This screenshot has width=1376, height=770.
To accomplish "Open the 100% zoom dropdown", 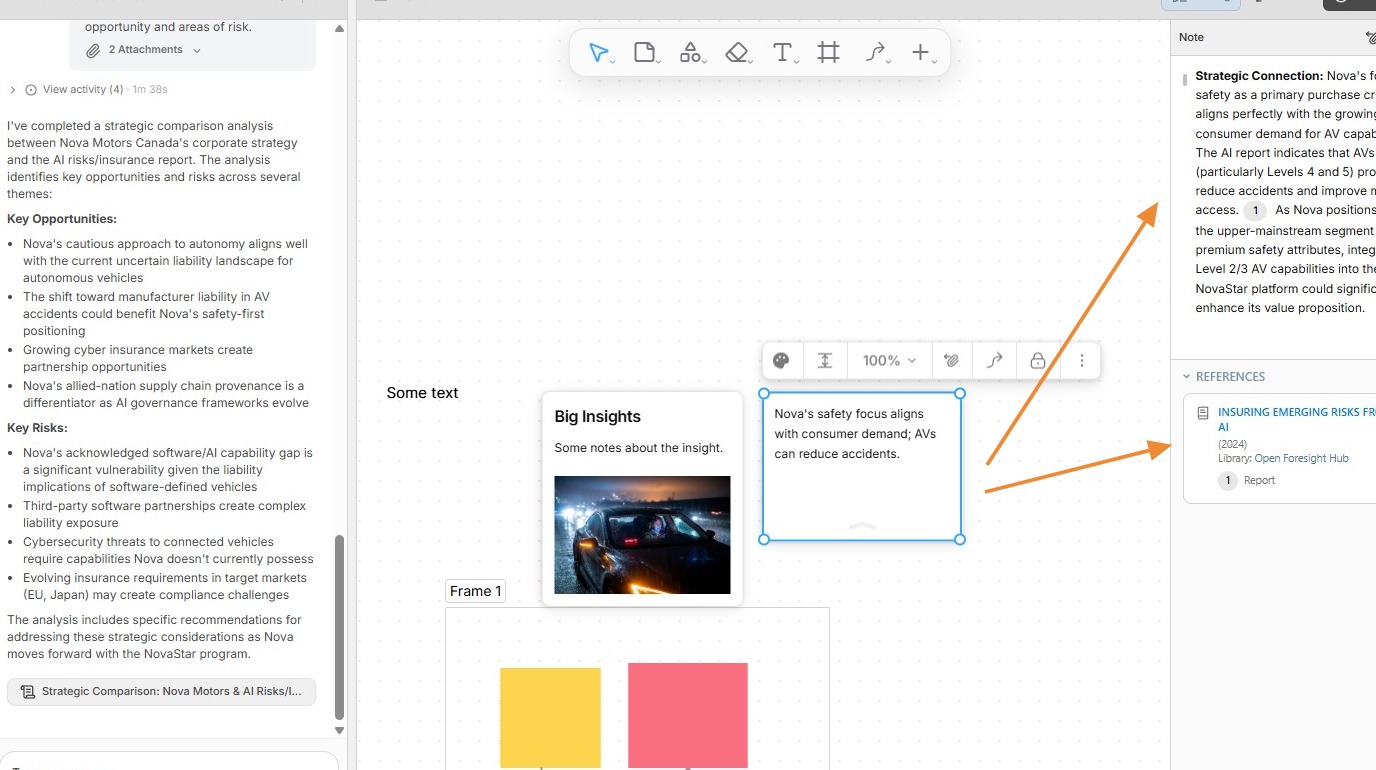I will click(x=889, y=361).
